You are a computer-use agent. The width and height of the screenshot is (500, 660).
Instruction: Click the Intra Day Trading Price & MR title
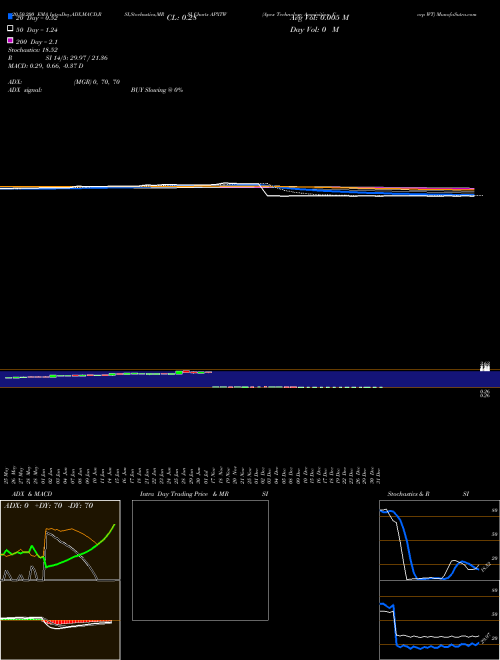click(184, 494)
